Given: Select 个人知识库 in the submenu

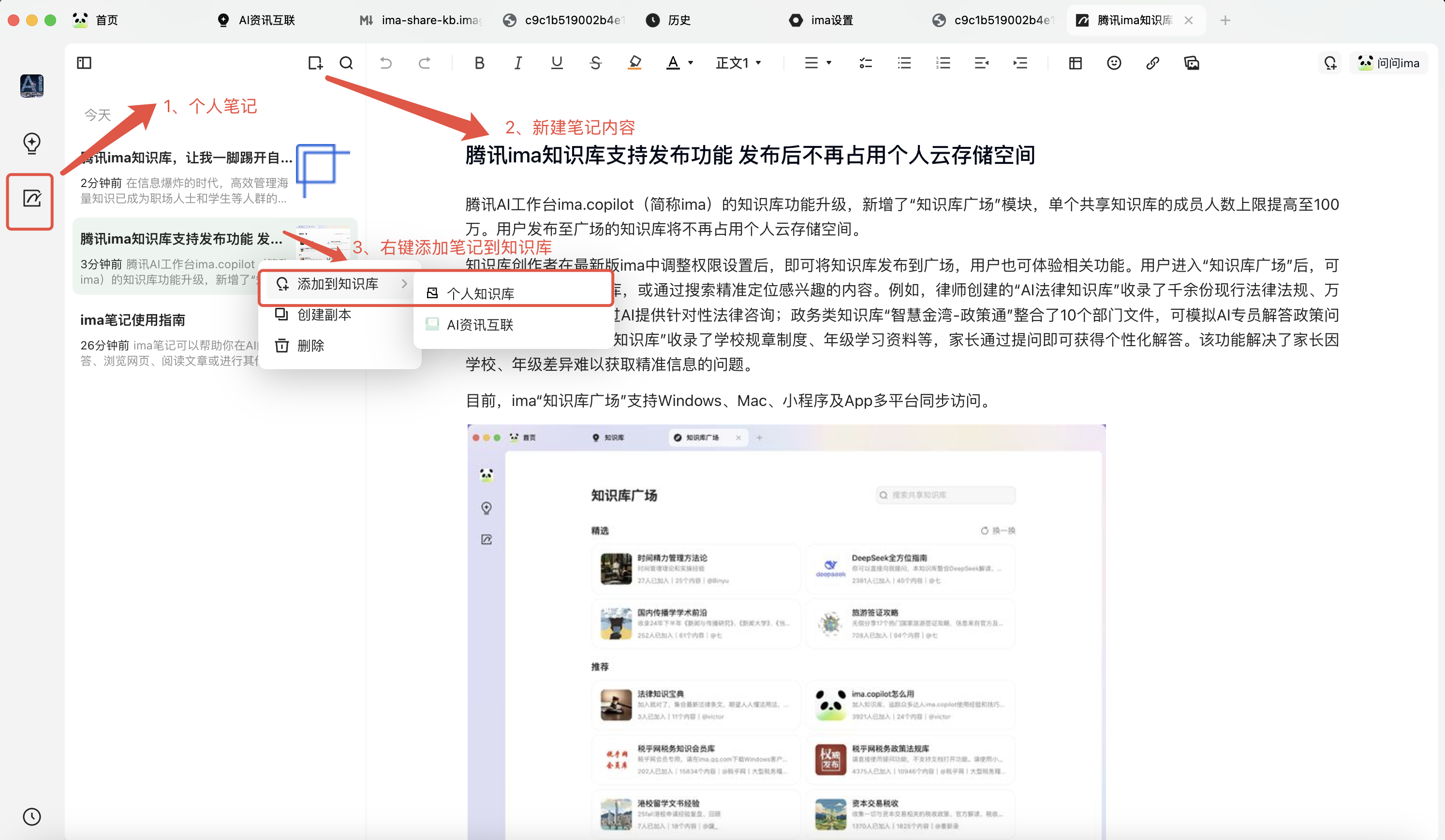Looking at the screenshot, I should 513,293.
